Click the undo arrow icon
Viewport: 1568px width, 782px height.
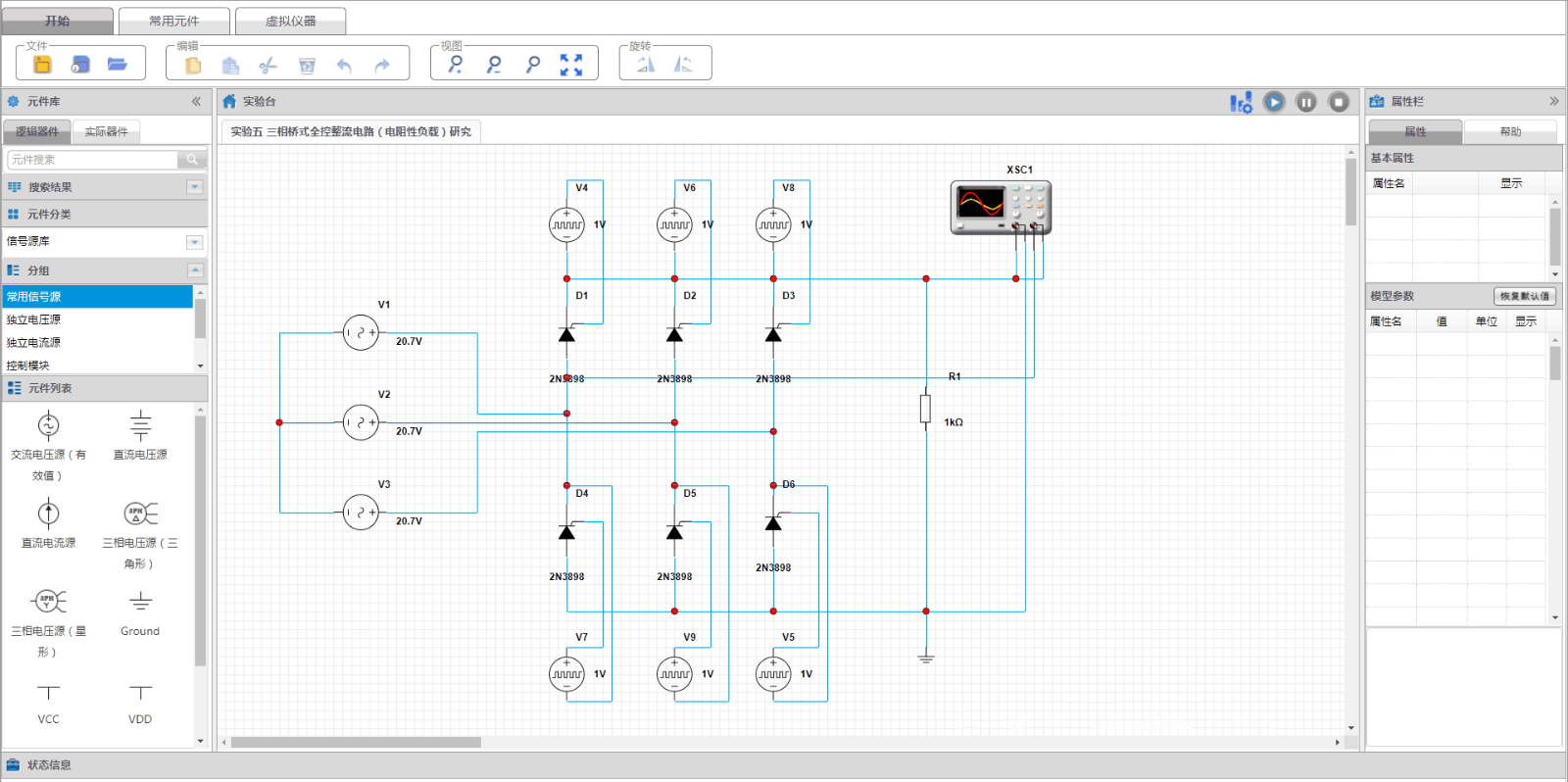click(344, 66)
